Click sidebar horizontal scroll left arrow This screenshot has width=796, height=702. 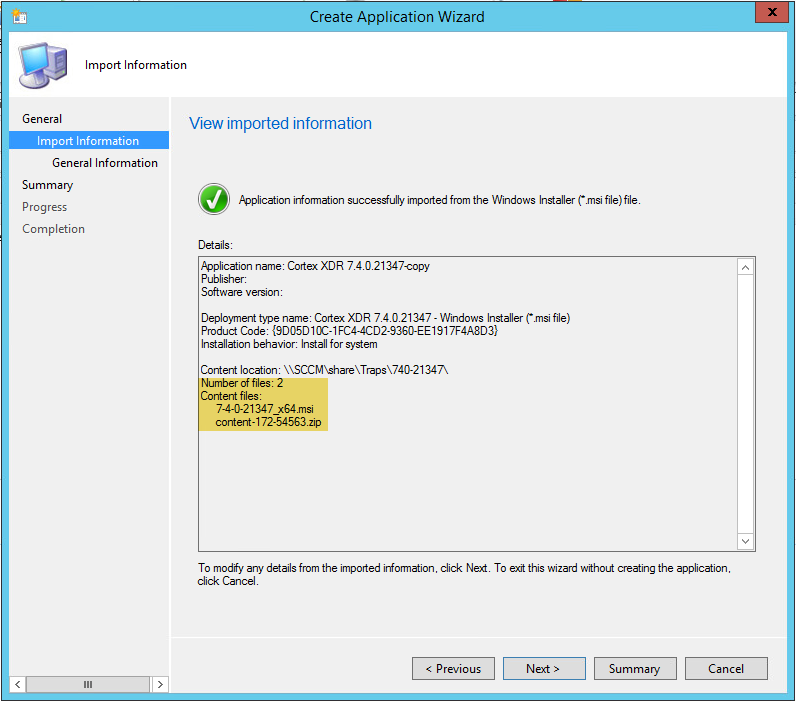tap(17, 684)
